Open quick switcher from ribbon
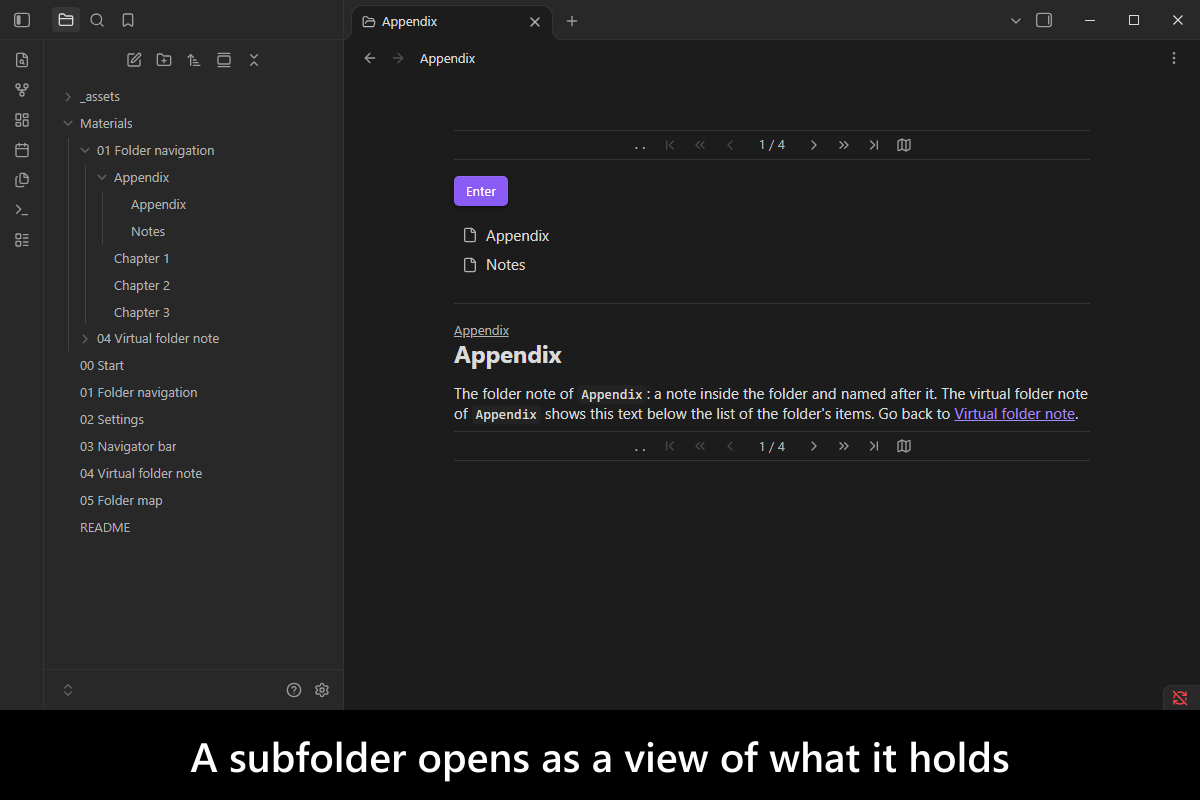 22,60
